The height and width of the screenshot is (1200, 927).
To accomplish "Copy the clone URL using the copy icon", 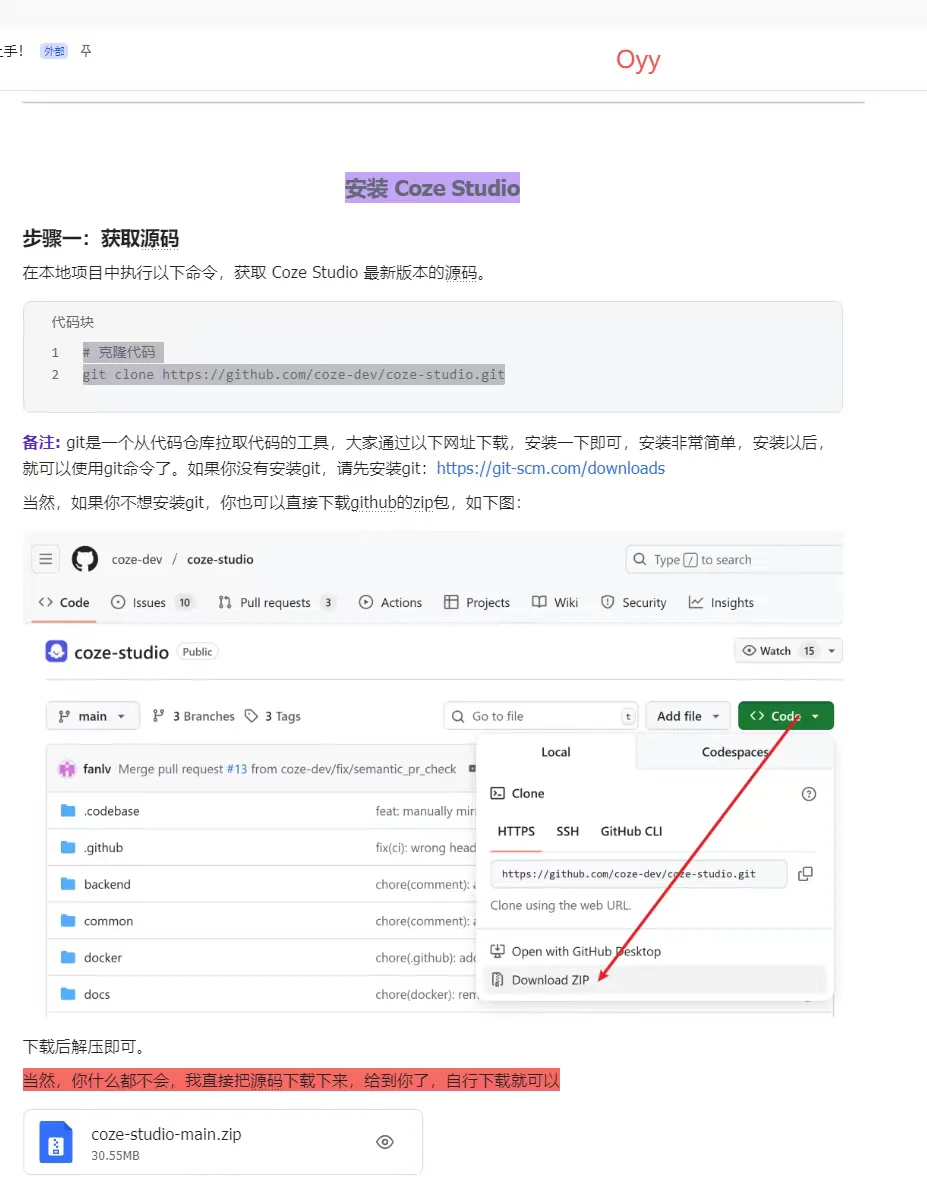I will point(805,873).
